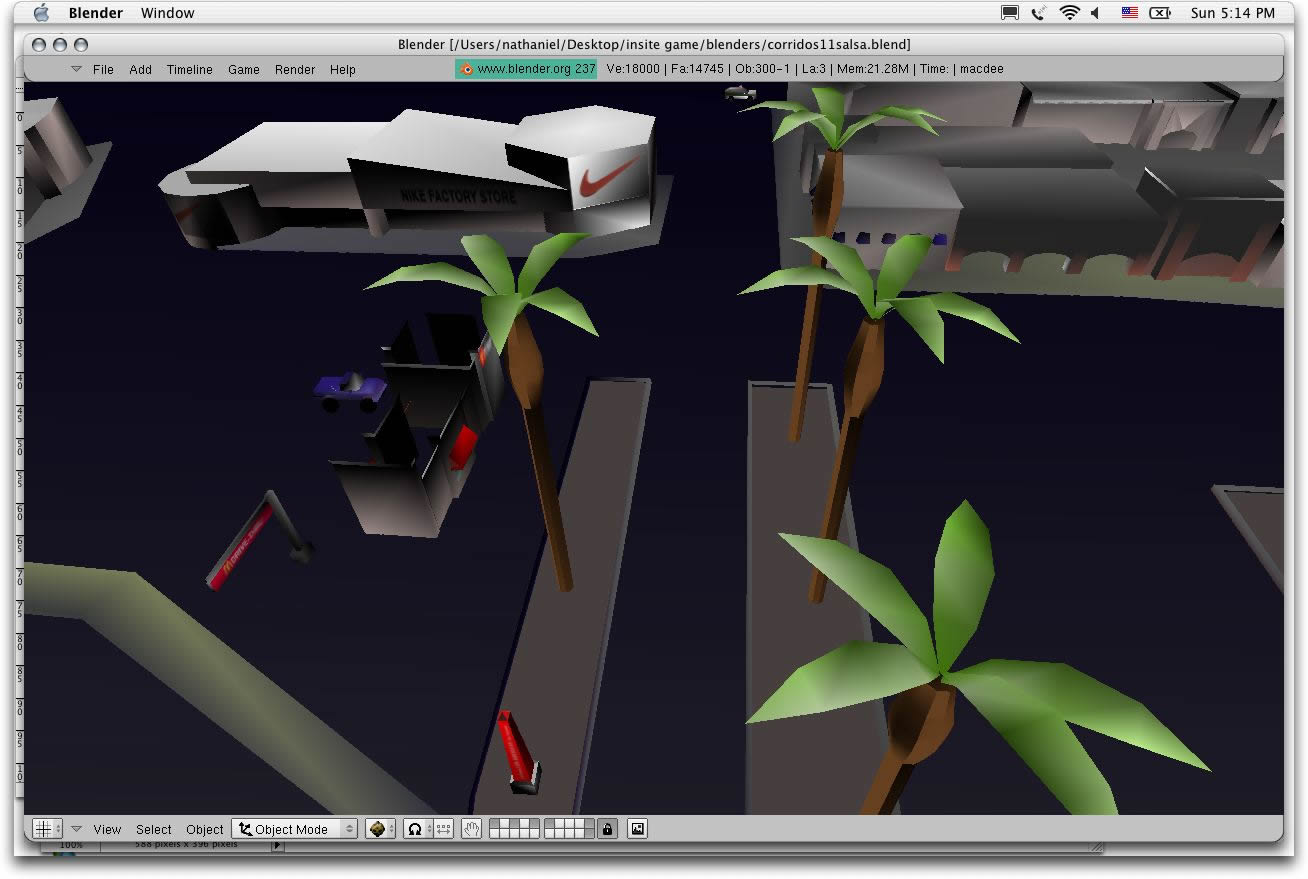
Task: Collapse the 3D view header menus triangle
Action: pos(76,829)
